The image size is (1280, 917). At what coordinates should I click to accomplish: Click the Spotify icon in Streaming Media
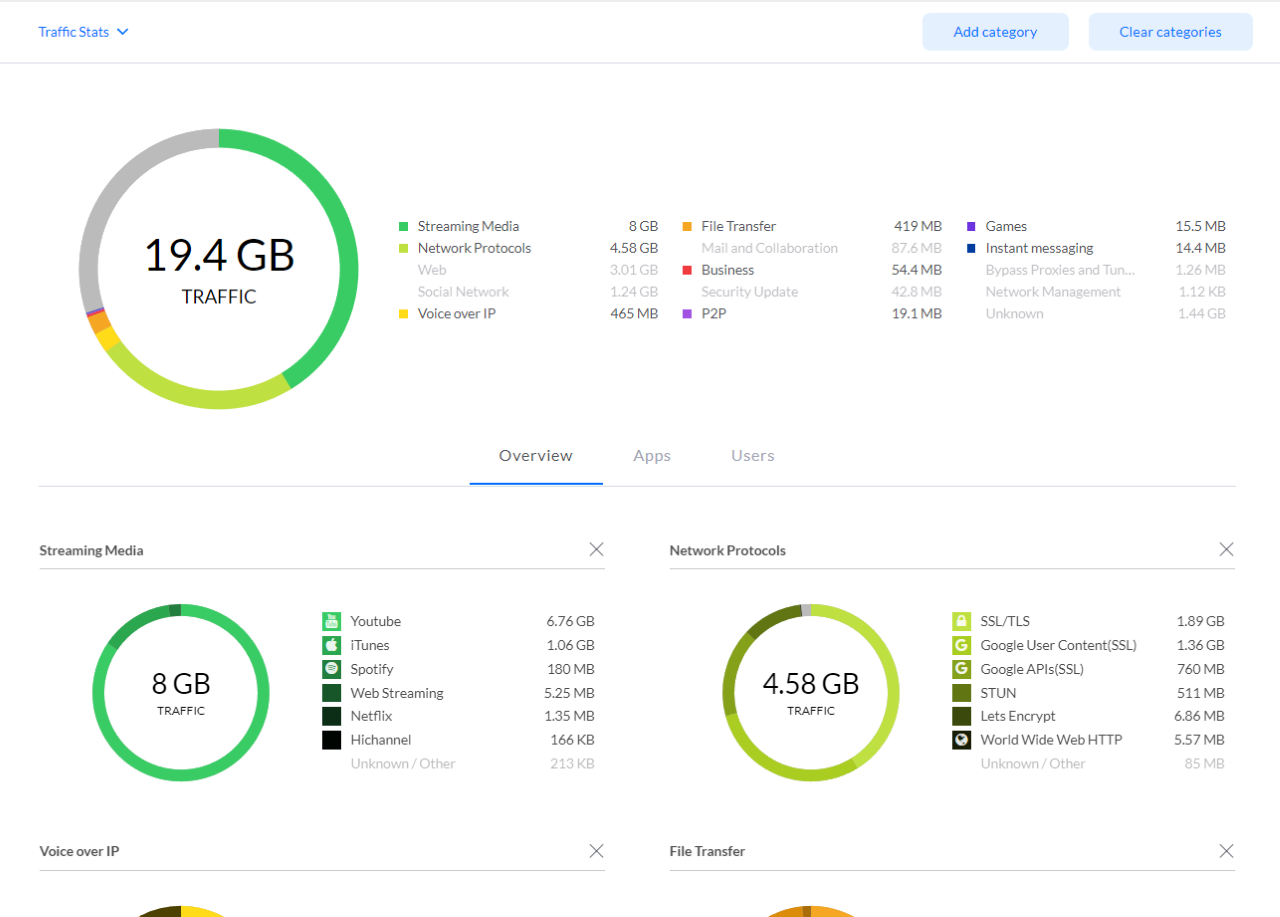coord(331,669)
